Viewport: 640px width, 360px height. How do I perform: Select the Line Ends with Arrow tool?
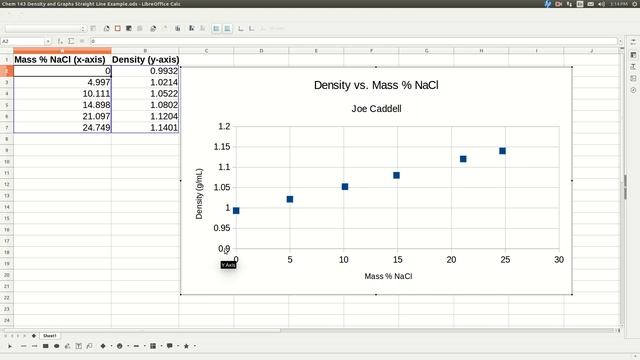(x=35, y=346)
